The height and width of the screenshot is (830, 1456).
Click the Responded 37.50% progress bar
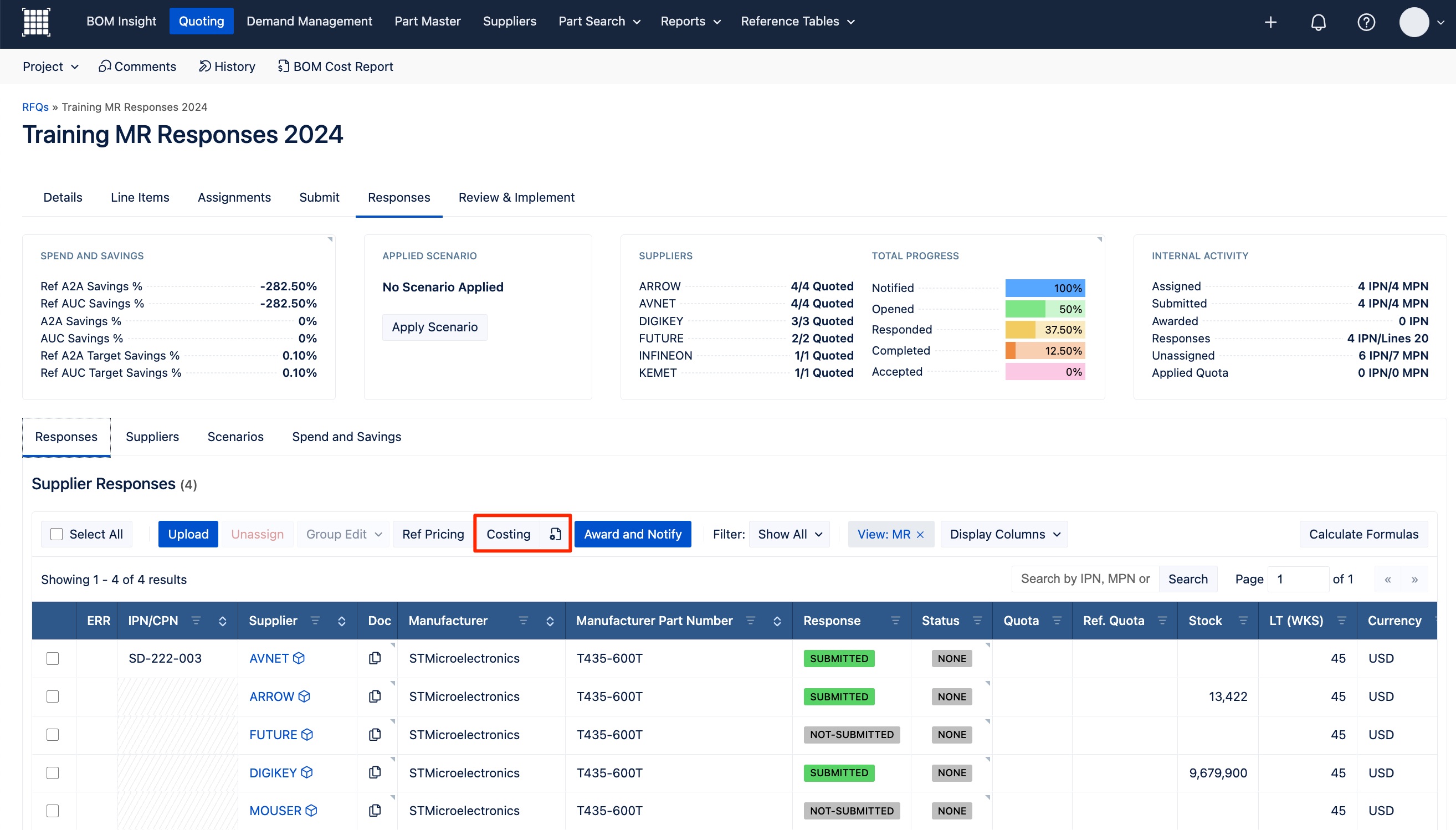tap(1045, 330)
